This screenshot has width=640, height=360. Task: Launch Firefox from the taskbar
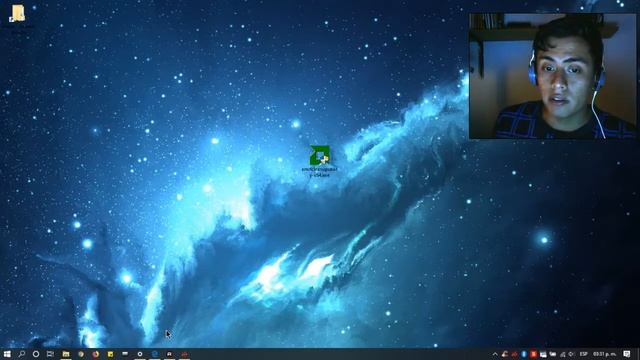tap(96, 354)
